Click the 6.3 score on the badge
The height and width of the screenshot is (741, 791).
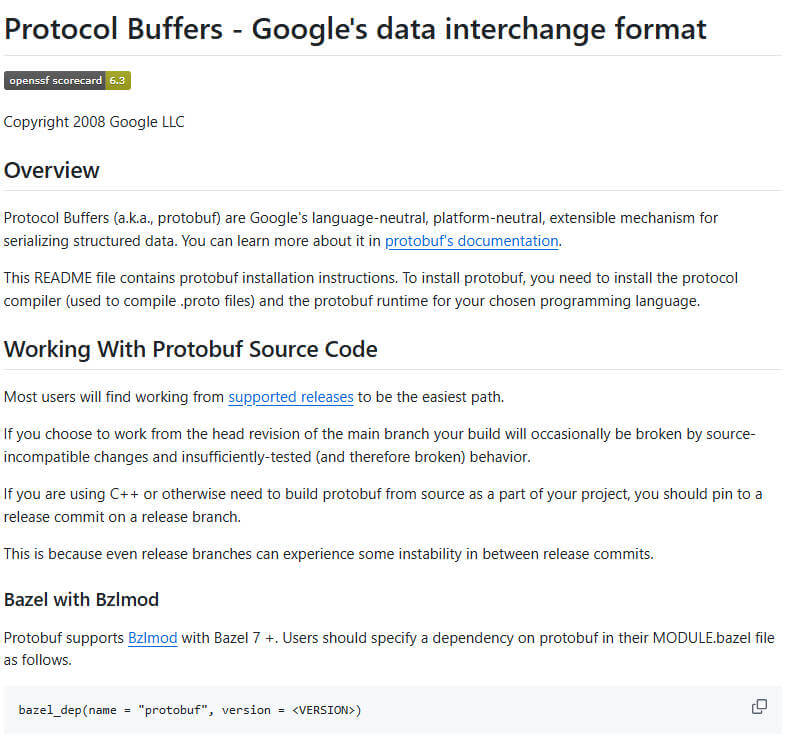tap(118, 81)
